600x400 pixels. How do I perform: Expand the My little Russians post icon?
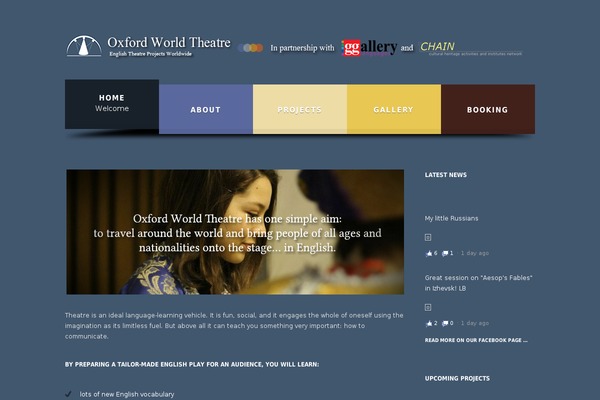click(428, 237)
